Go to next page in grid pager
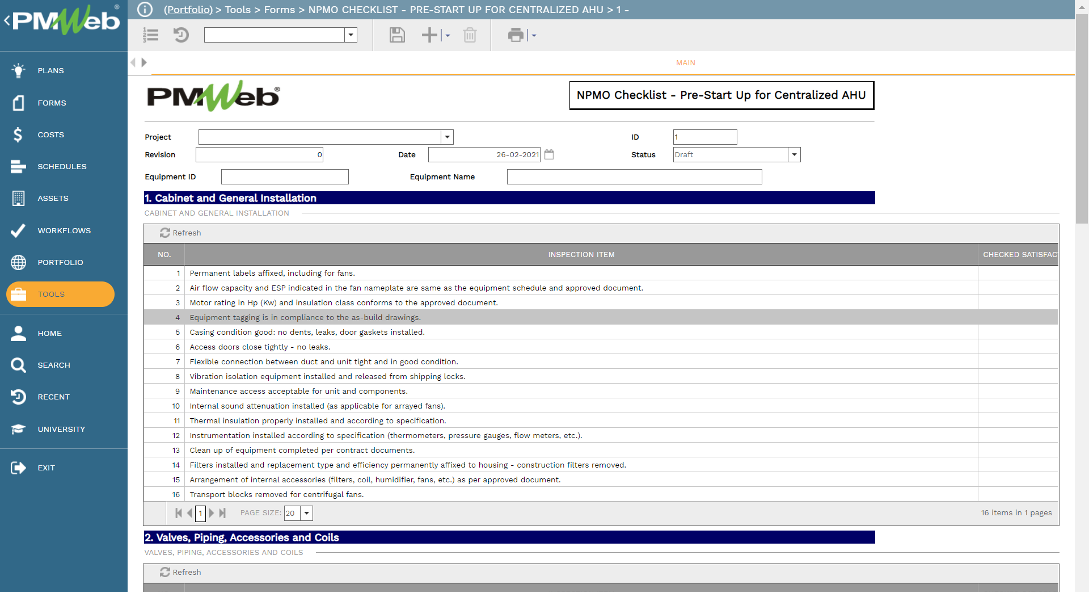The height and width of the screenshot is (593, 1089). tap(212, 513)
